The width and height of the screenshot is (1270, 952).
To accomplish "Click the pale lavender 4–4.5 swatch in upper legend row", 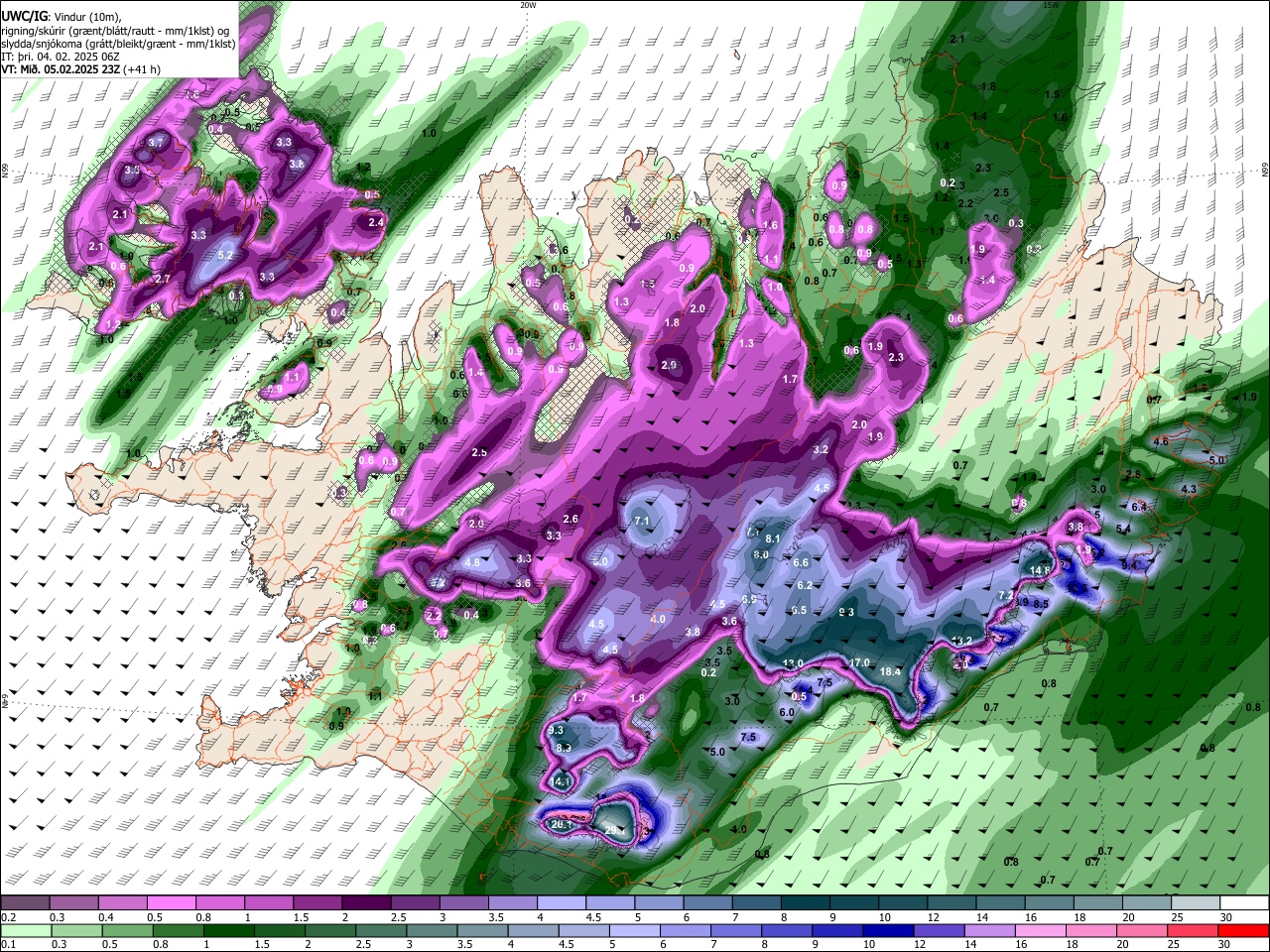I will pos(561,903).
